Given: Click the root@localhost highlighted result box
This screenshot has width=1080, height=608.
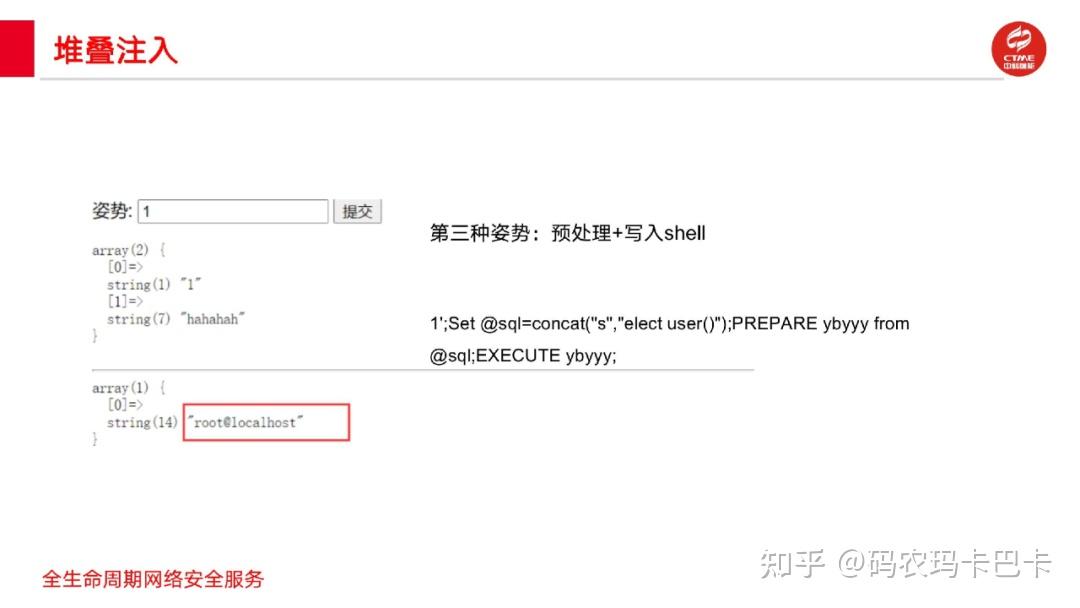Looking at the screenshot, I should click(267, 422).
